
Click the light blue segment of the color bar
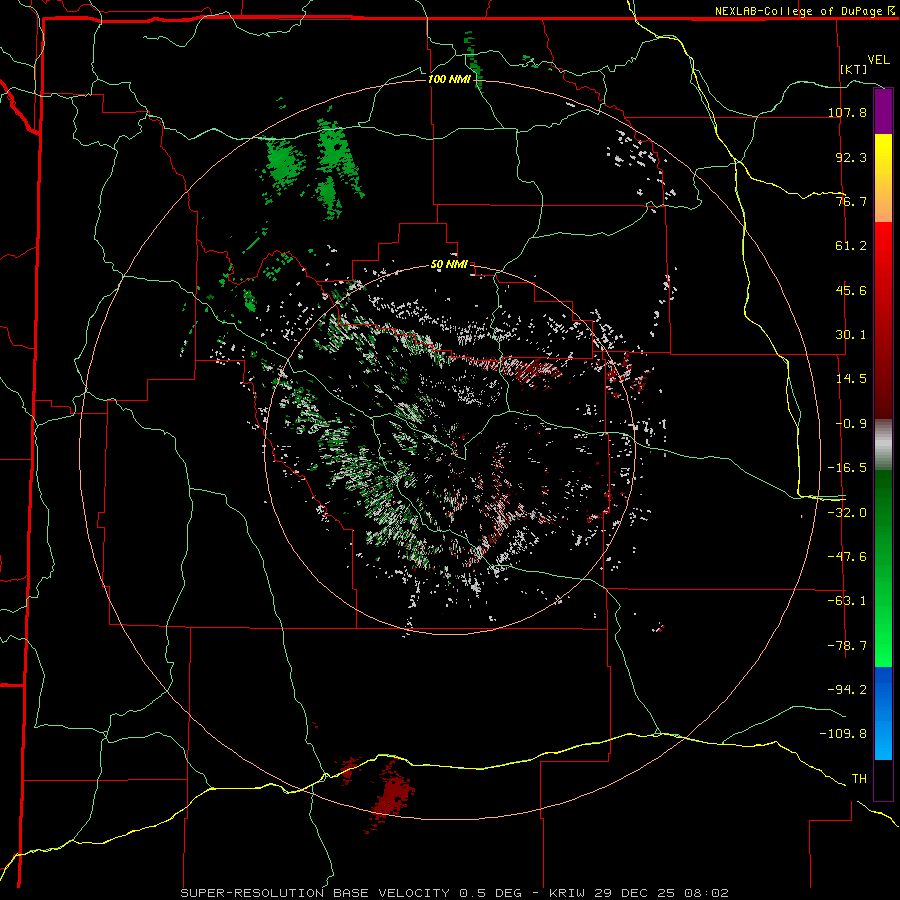[883, 713]
